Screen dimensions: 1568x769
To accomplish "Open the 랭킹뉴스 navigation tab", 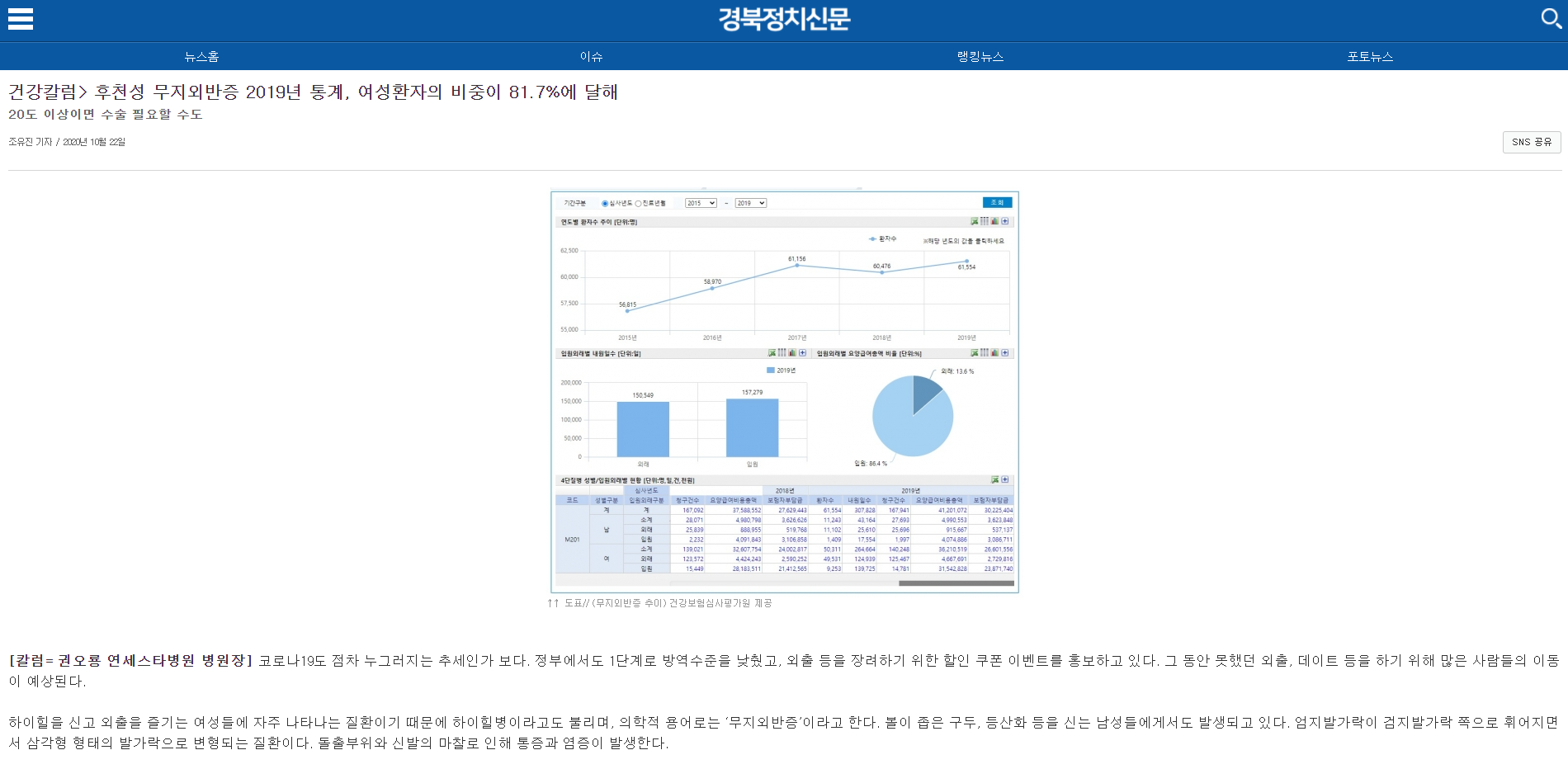I will pyautogui.click(x=980, y=56).
